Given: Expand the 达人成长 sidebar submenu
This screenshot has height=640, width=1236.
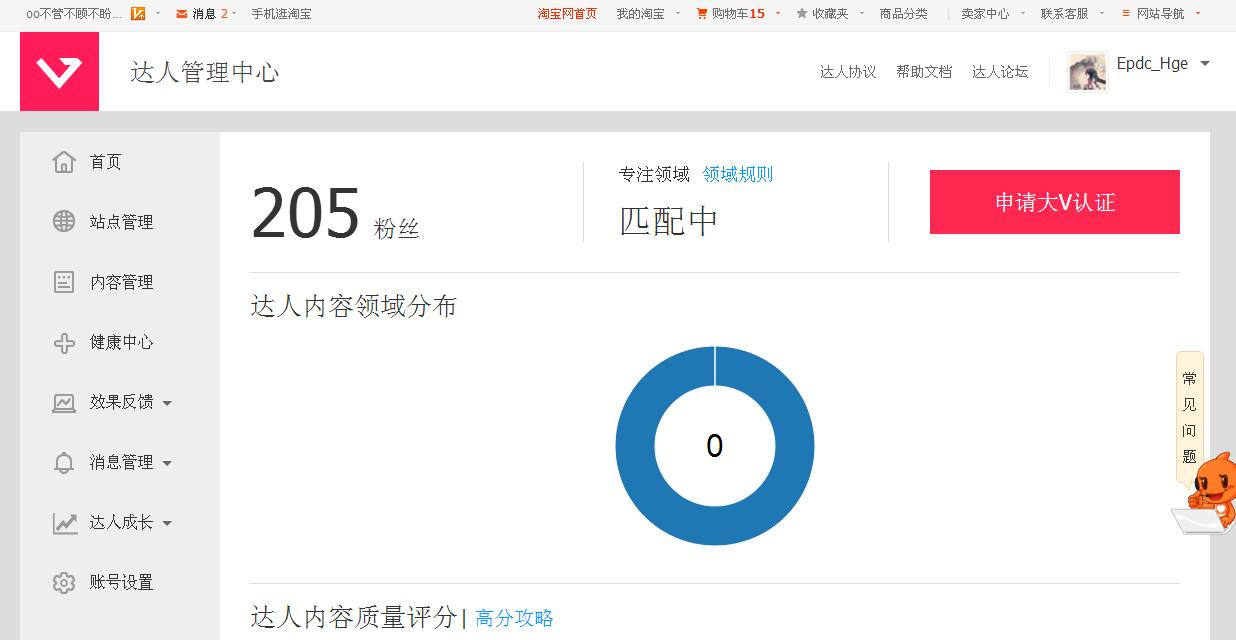Looking at the screenshot, I should tap(167, 523).
